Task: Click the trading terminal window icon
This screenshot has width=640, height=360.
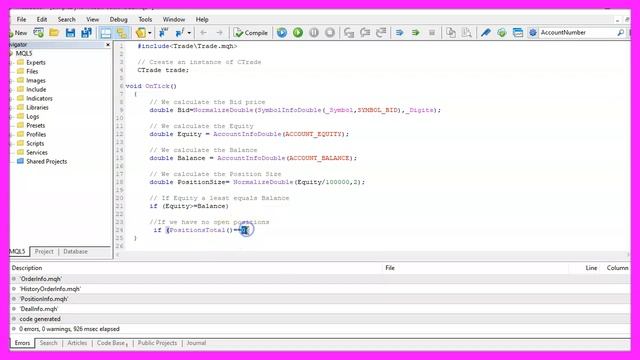Action: pos(518,33)
